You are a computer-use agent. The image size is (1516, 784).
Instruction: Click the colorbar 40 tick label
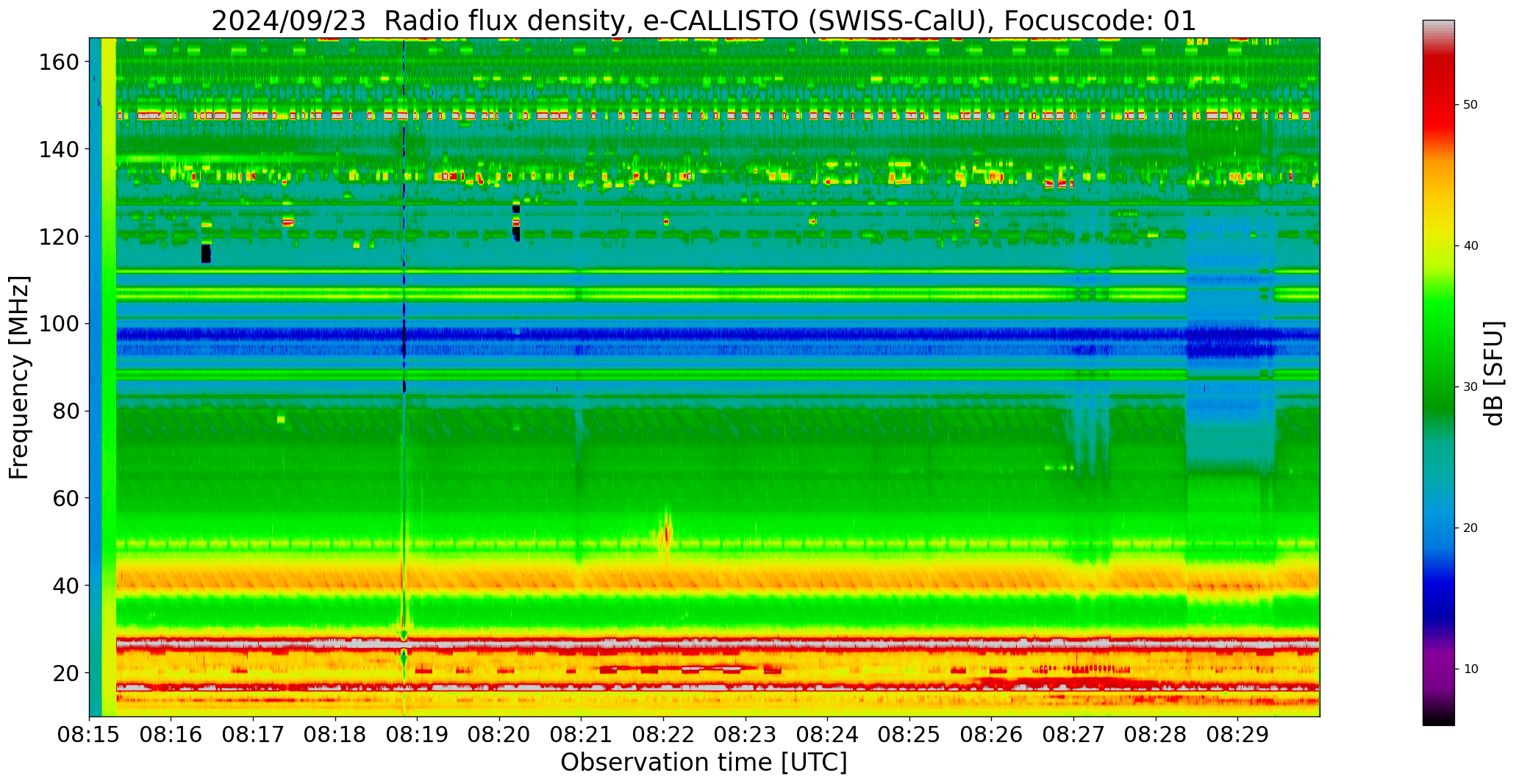pyautogui.click(x=1470, y=246)
